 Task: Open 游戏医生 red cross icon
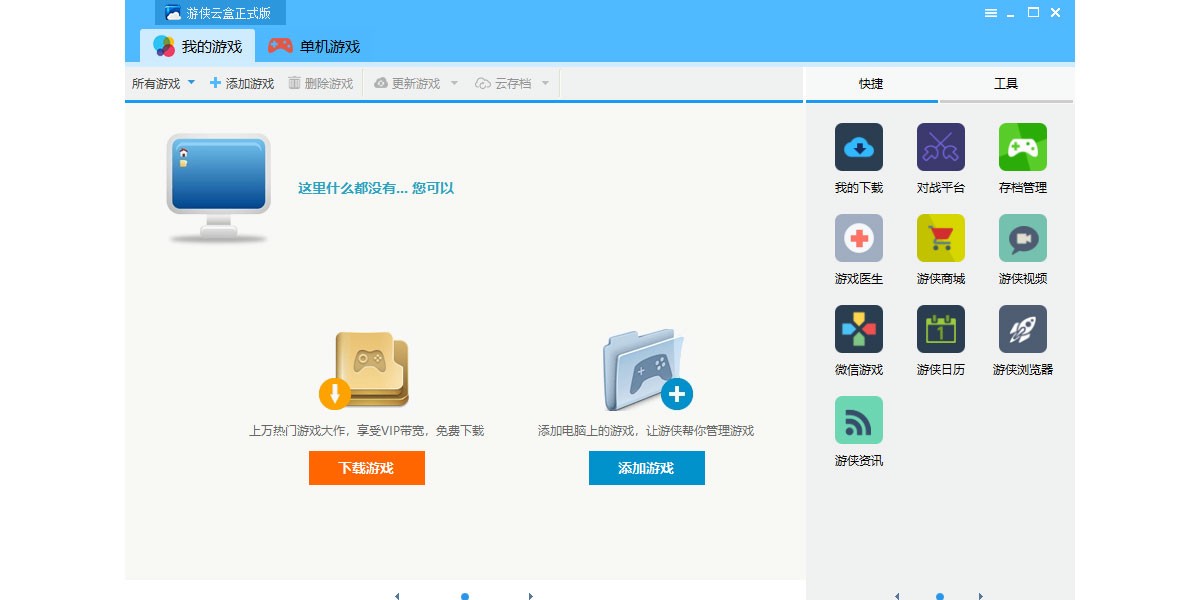pos(859,238)
